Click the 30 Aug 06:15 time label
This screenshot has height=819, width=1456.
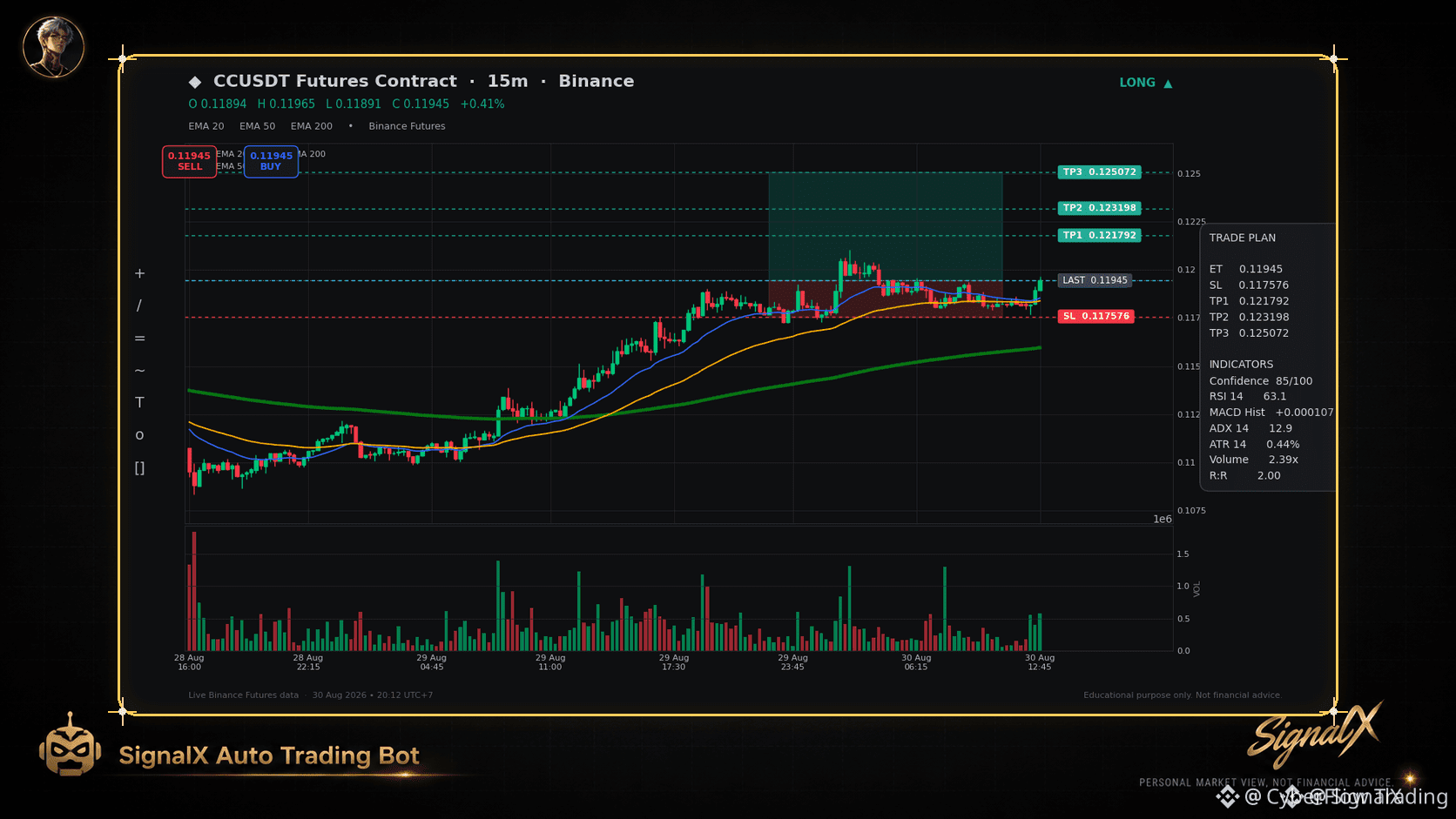pos(916,662)
